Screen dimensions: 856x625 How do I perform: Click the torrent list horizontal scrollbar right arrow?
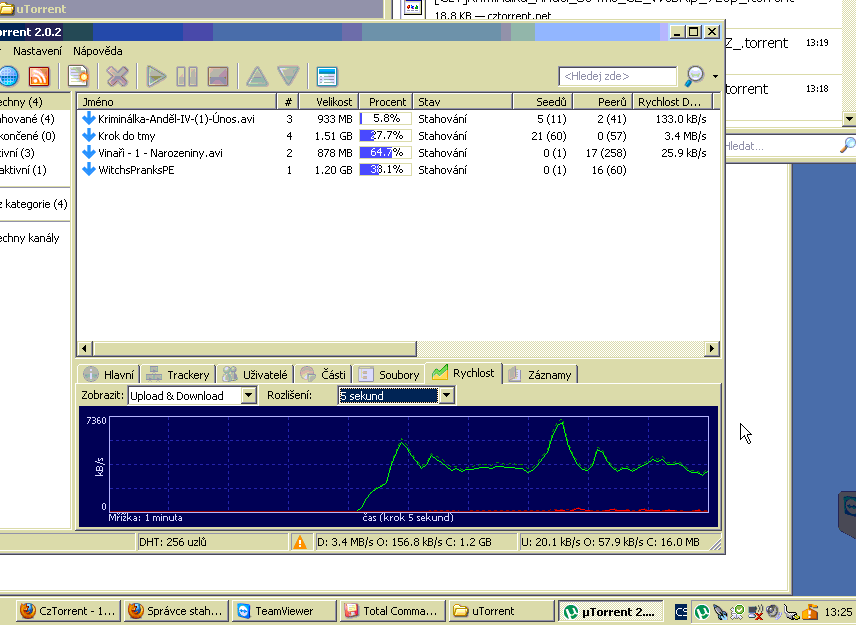pyautogui.click(x=711, y=348)
